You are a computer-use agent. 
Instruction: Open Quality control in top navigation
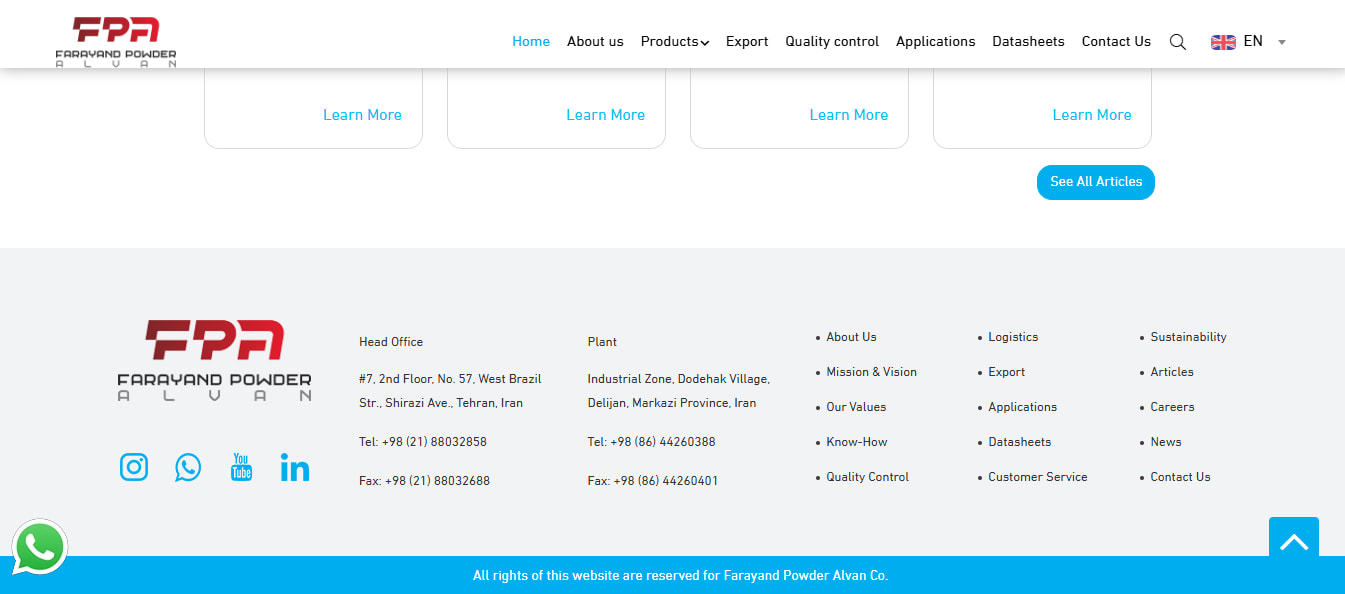[832, 42]
